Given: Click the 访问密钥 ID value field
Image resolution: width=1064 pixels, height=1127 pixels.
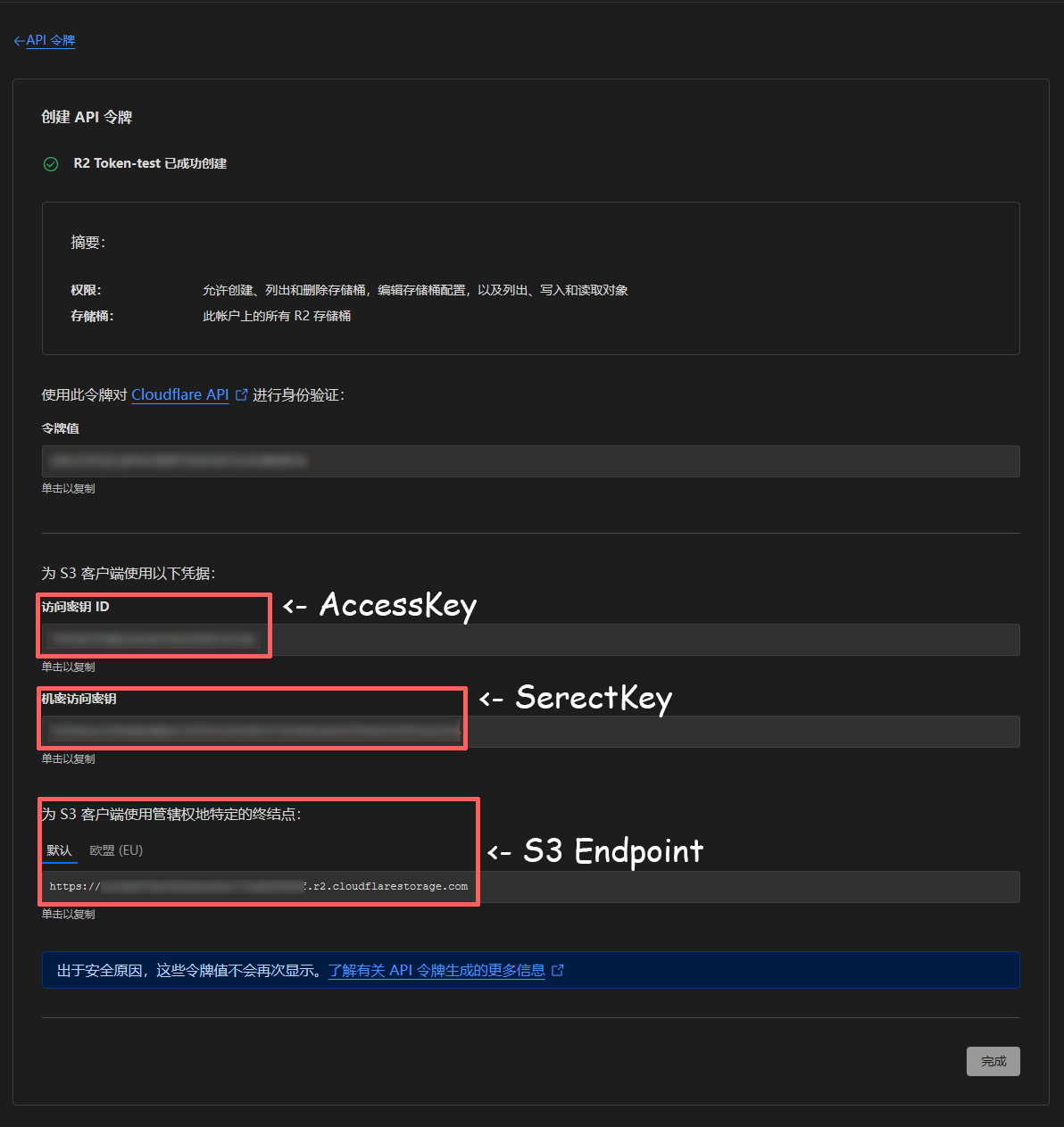Looking at the screenshot, I should (530, 640).
